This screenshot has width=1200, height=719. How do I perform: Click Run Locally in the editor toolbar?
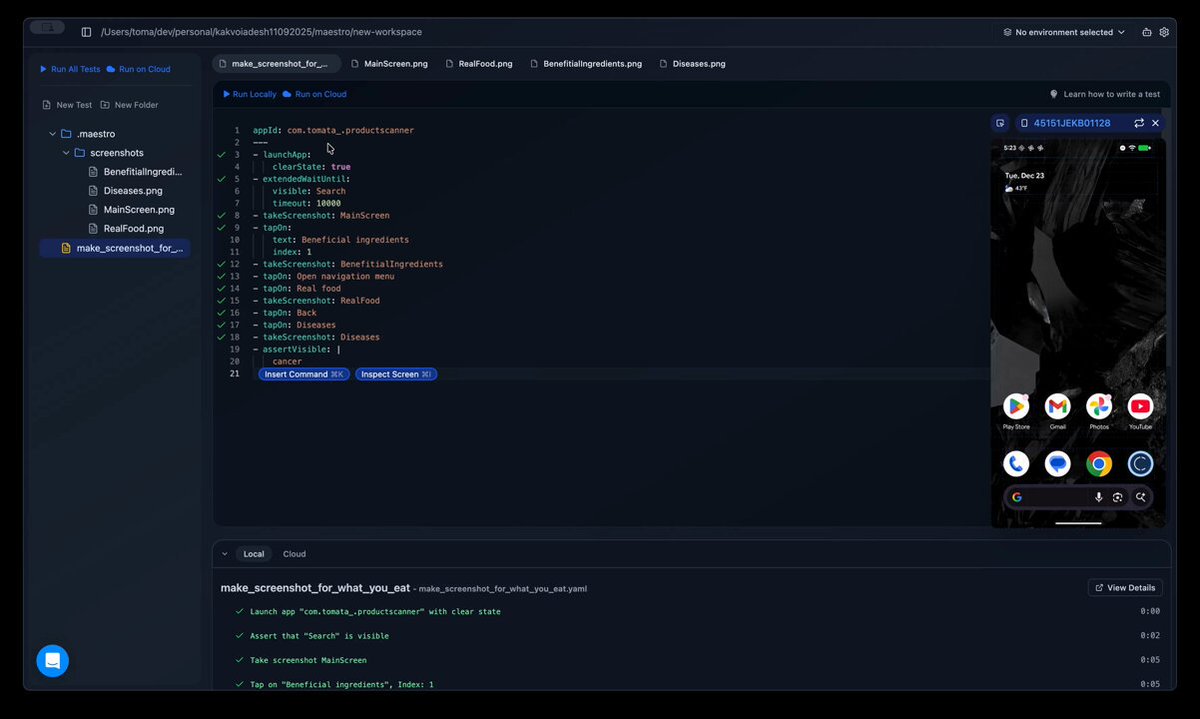250,94
